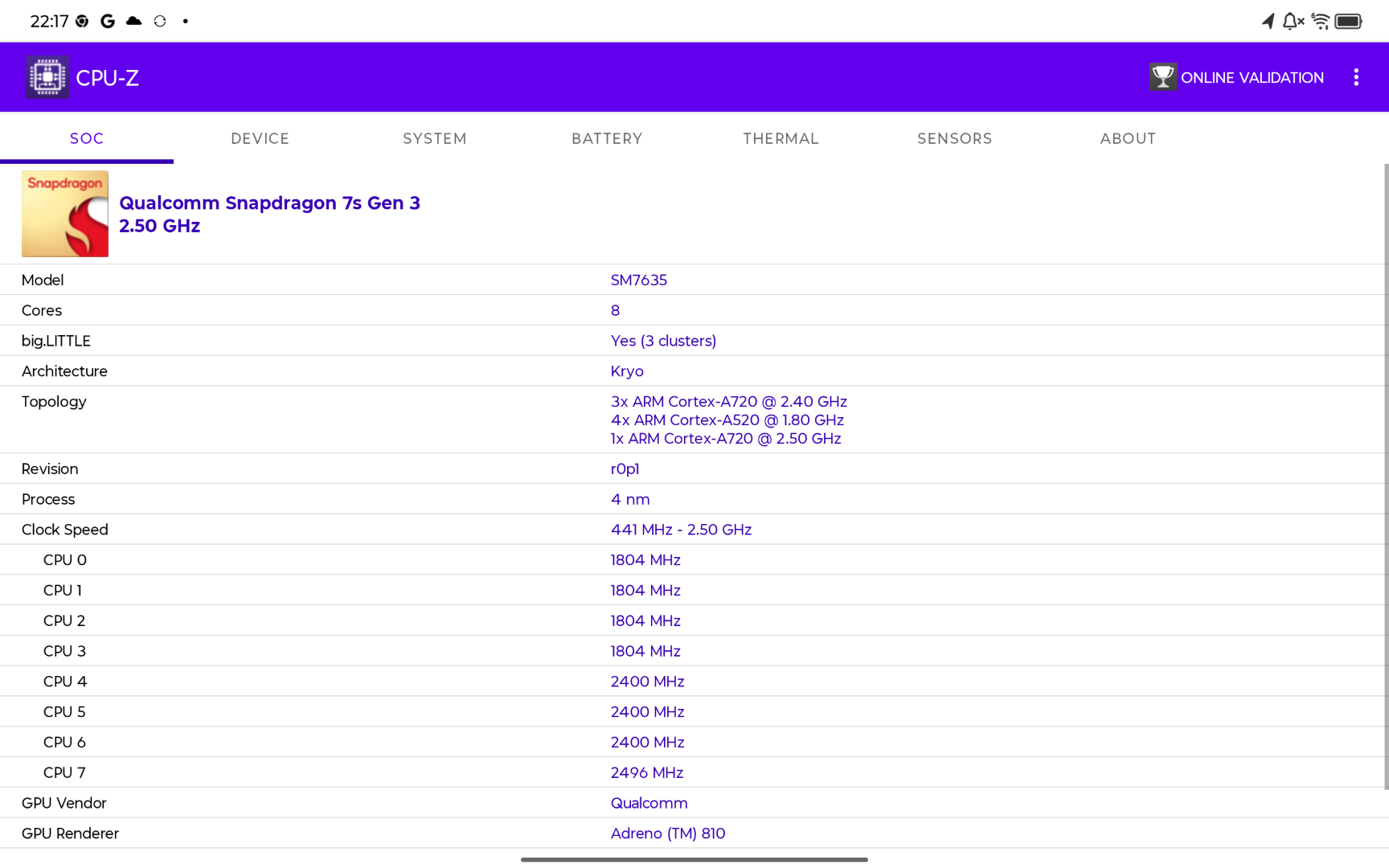Tap the GPU Vendor row label
The image size is (1389, 868).
point(64,803)
